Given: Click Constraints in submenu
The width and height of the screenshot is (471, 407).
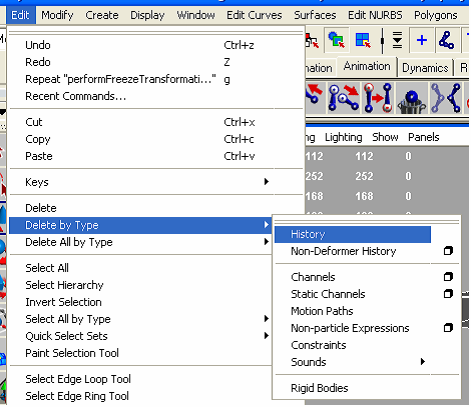Looking at the screenshot, I should click(353, 345).
